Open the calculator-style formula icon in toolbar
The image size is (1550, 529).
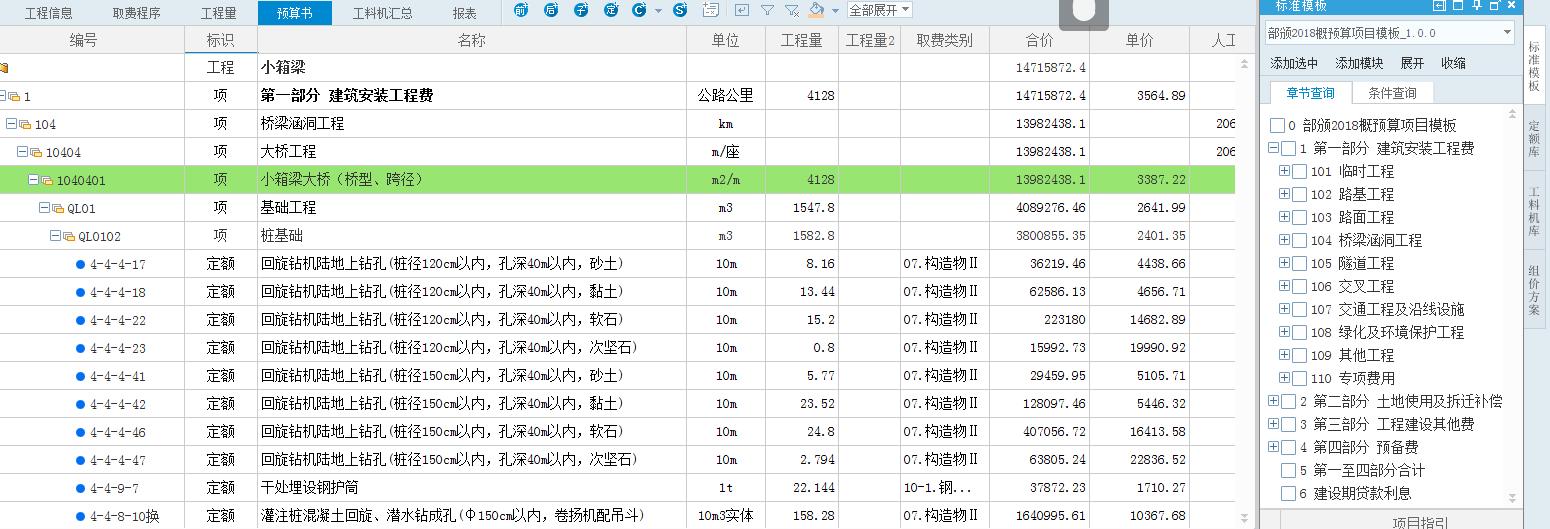pyautogui.click(x=711, y=10)
